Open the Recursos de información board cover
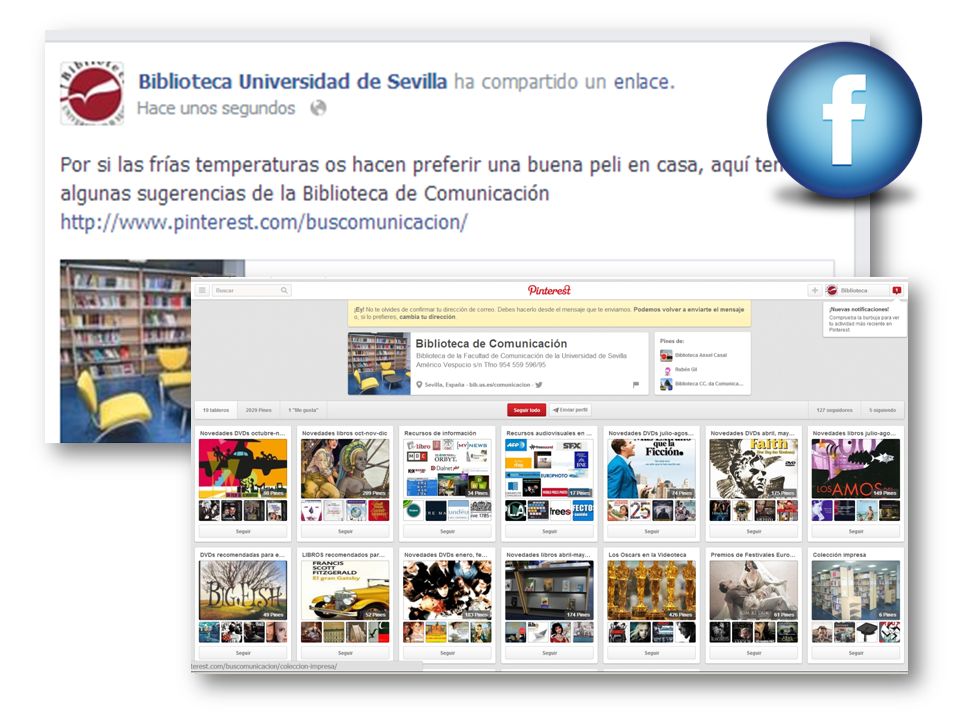 click(448, 468)
